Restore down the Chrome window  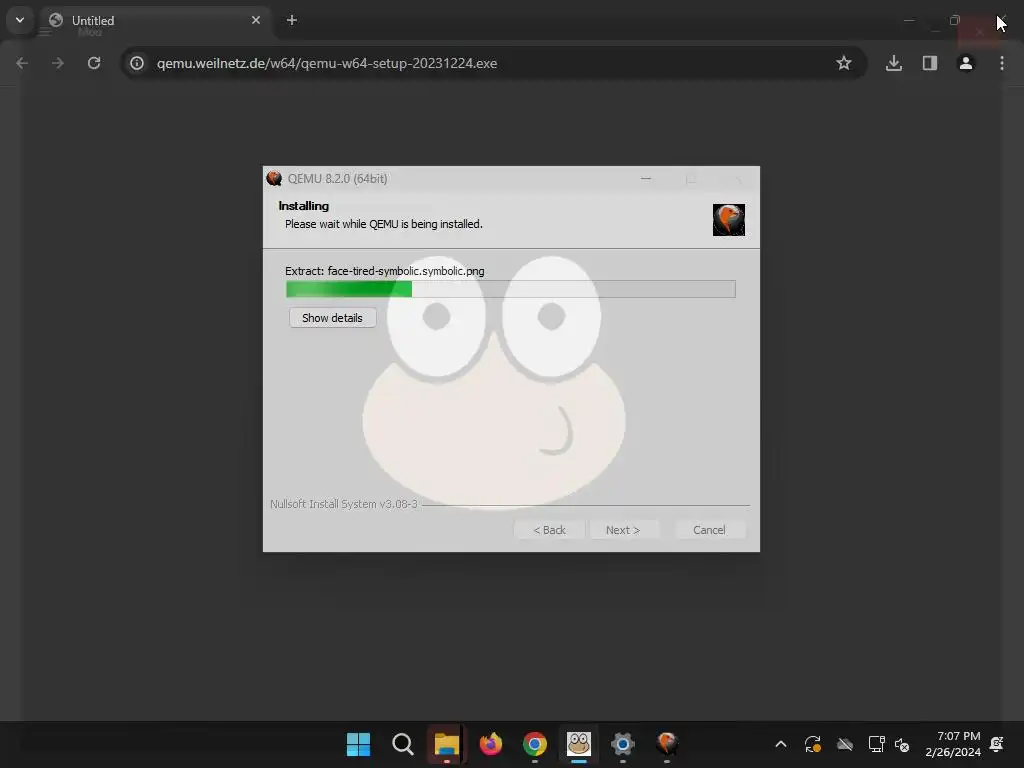pos(955,20)
